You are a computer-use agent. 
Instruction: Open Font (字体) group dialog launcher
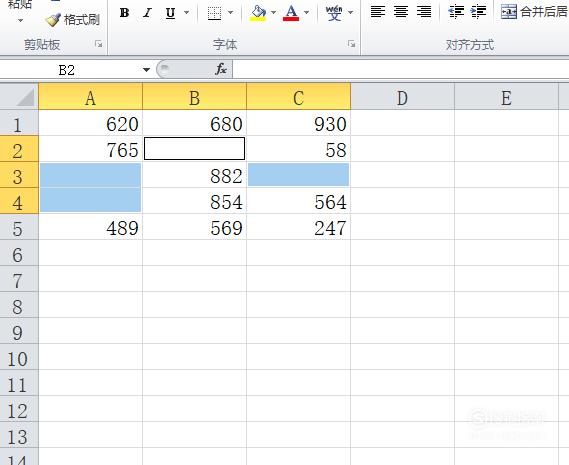coord(351,44)
